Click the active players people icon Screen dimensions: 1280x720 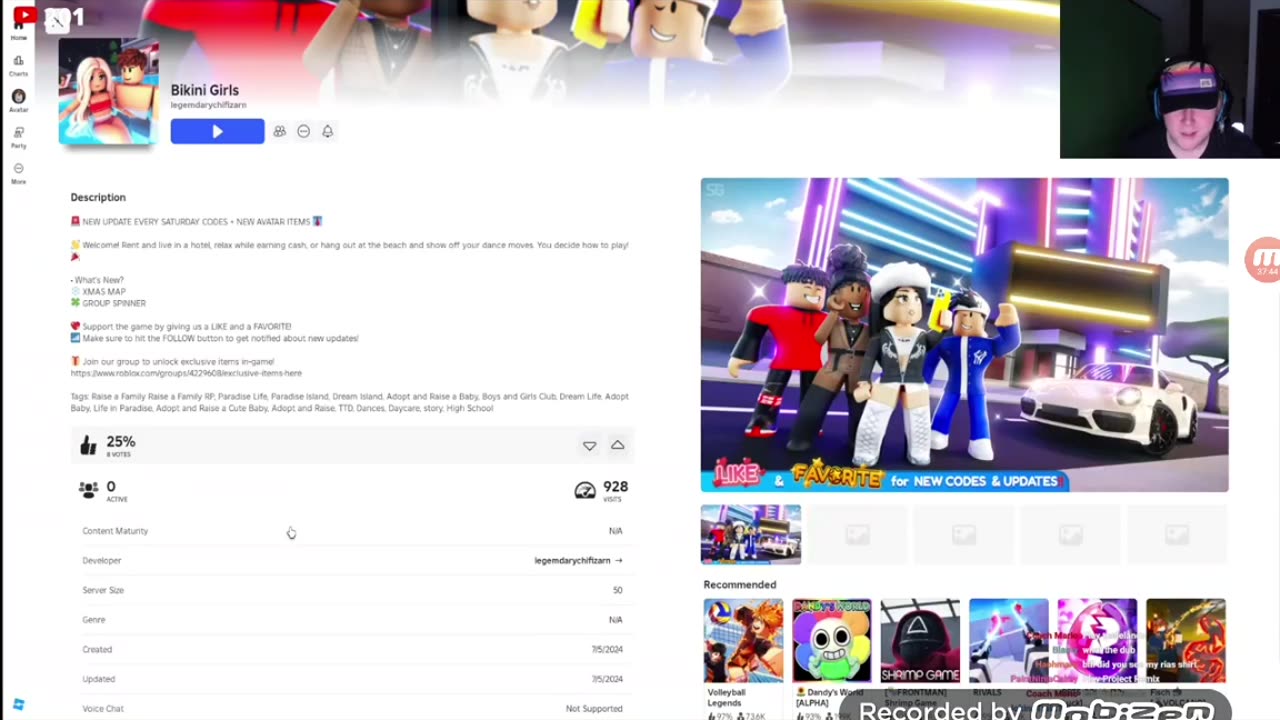(88, 489)
